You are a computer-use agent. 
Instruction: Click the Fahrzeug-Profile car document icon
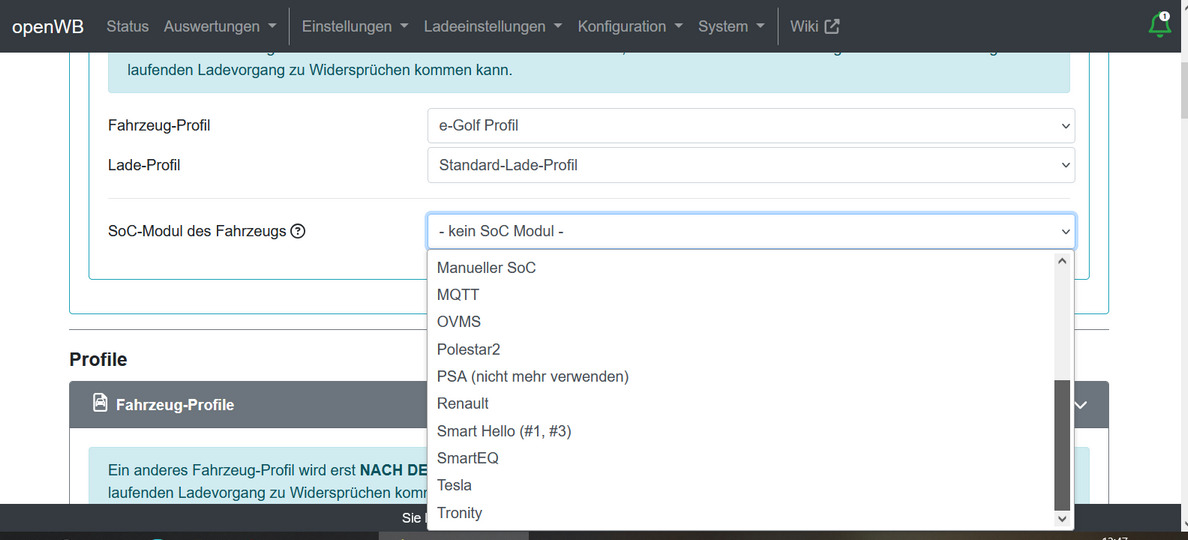(100, 403)
